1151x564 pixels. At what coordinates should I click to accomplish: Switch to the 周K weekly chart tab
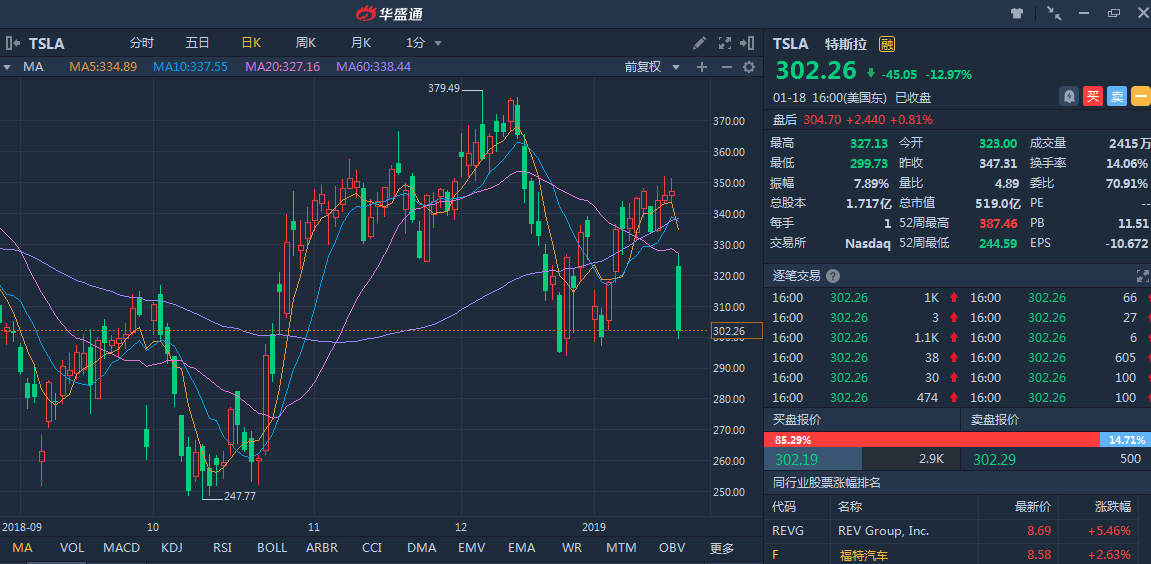(305, 43)
